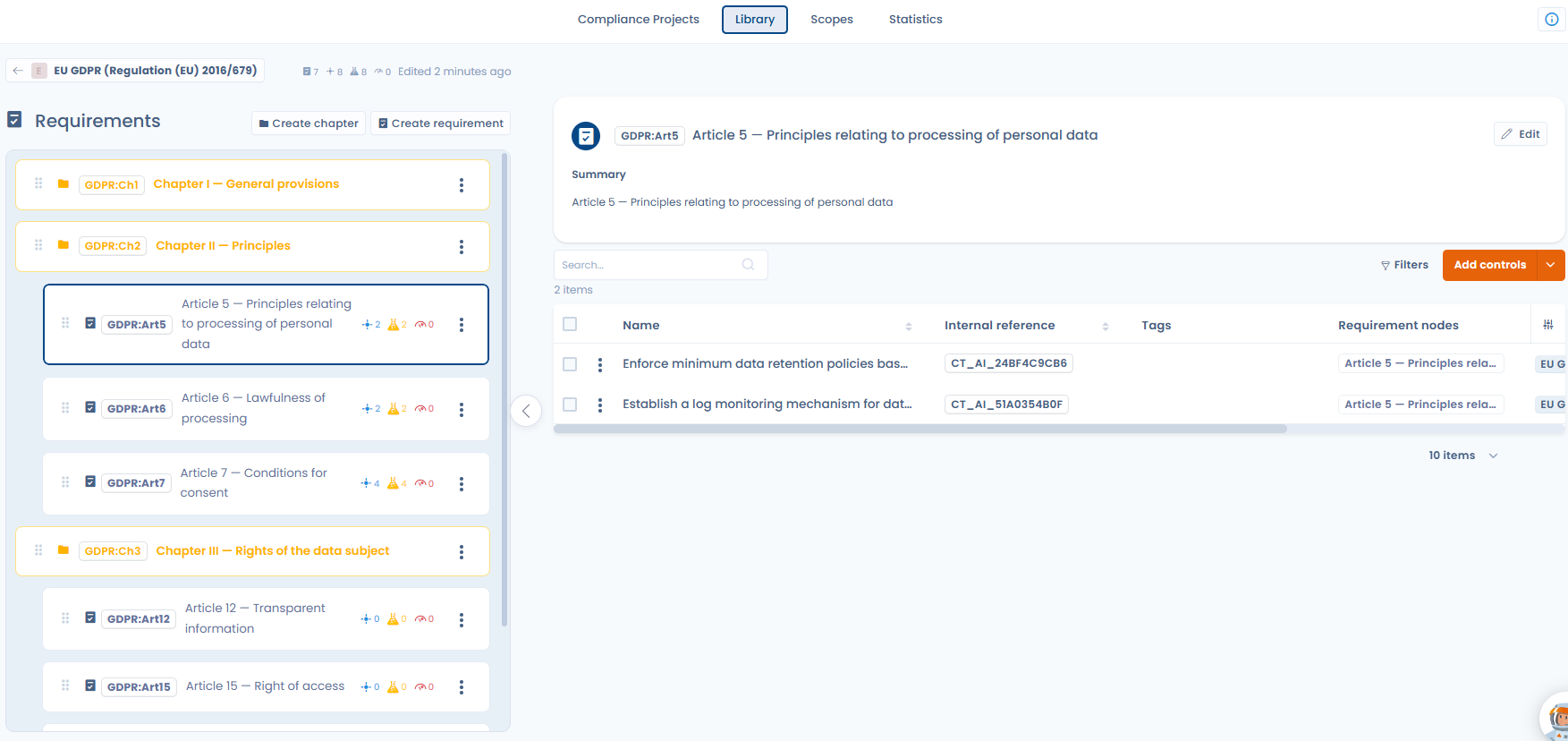Sort the table by Internal reference
This screenshot has height=741, width=1568.
(x=1106, y=326)
